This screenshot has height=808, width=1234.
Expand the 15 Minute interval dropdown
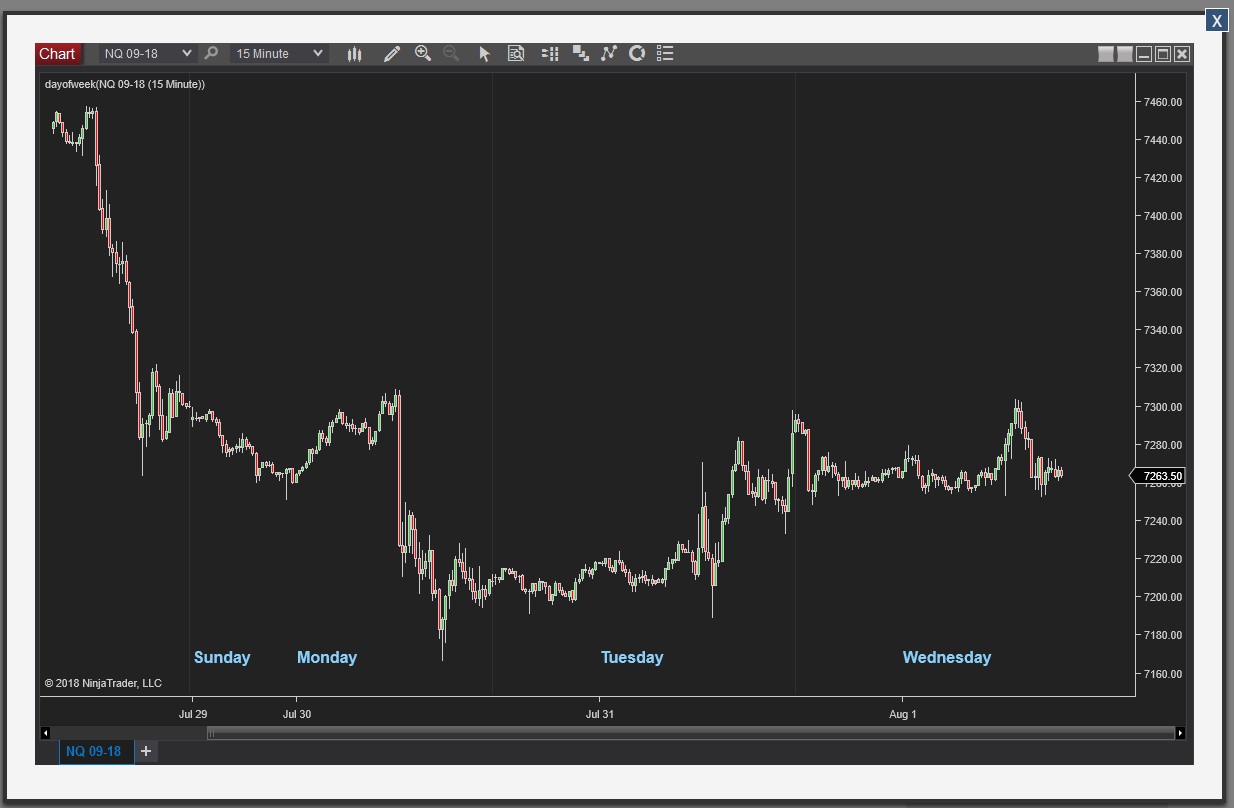click(318, 54)
